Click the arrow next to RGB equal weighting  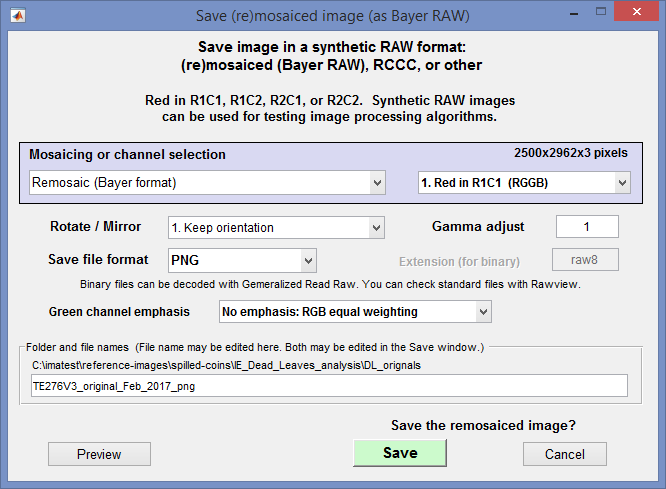click(483, 312)
